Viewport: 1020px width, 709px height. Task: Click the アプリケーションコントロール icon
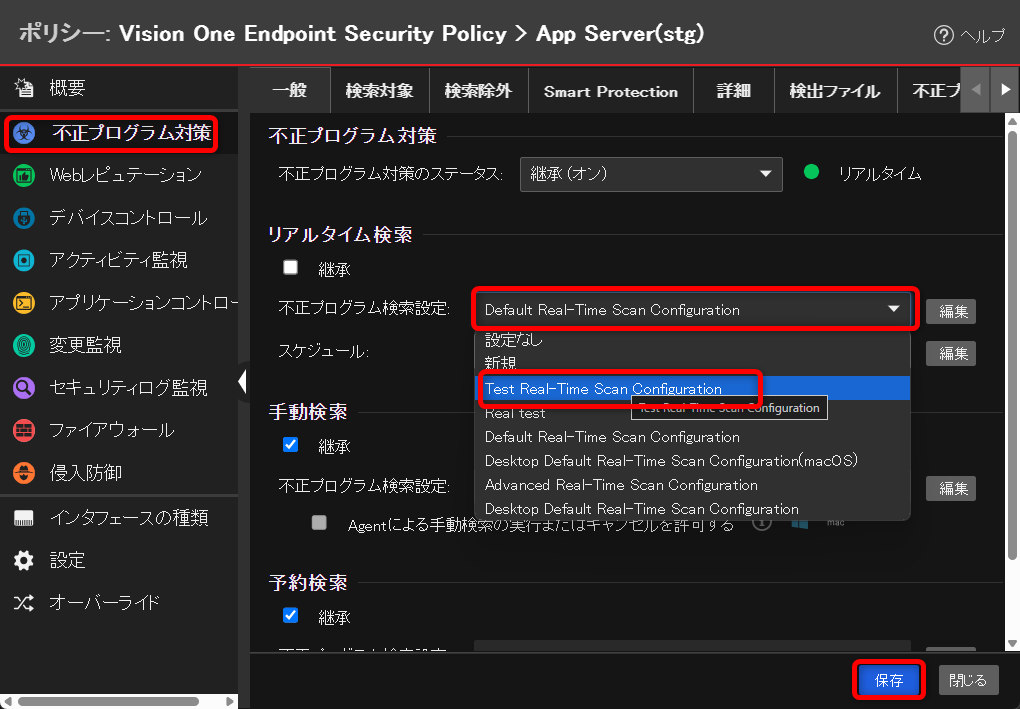(24, 303)
